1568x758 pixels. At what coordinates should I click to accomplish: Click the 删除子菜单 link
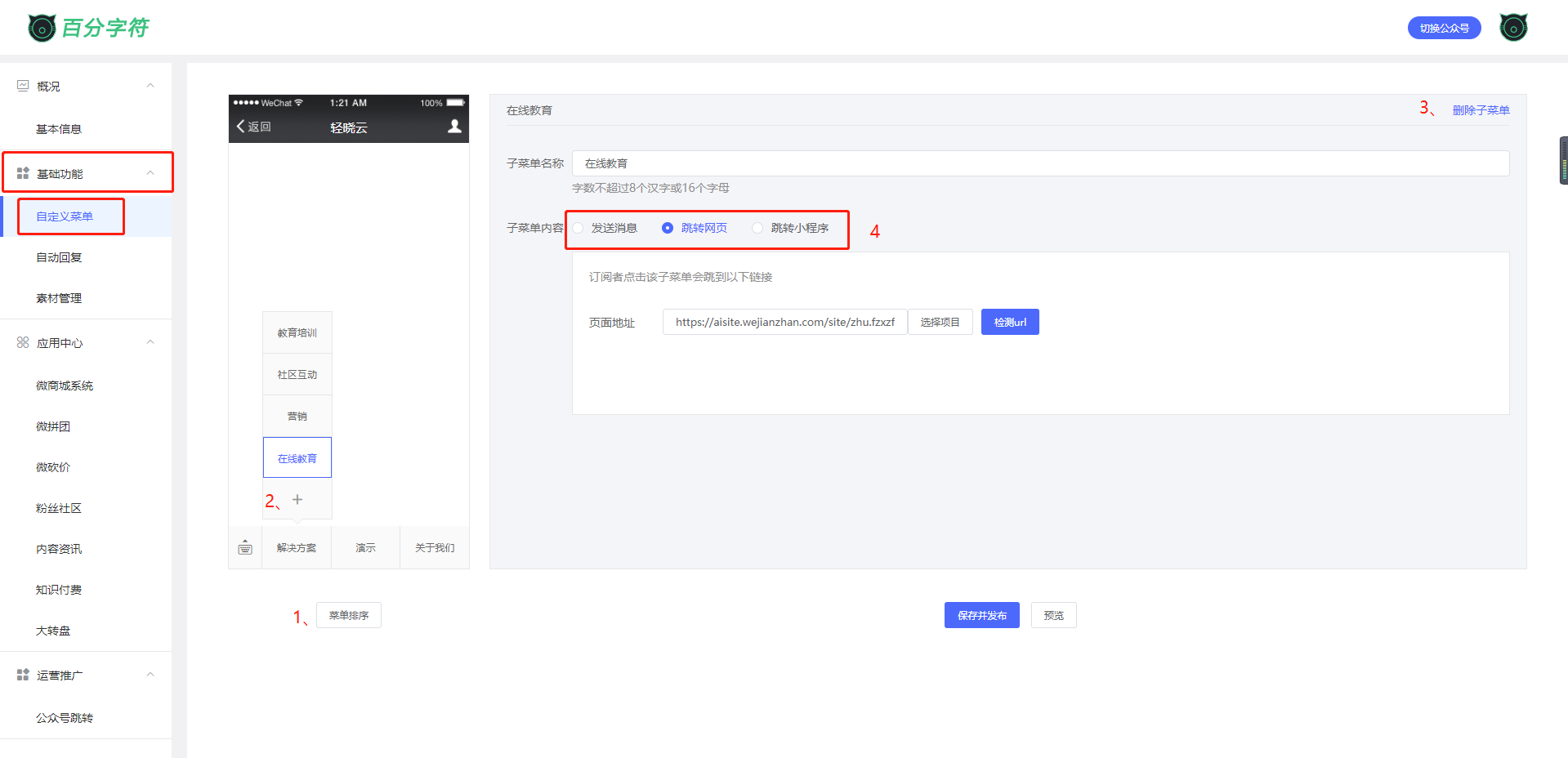pyautogui.click(x=1481, y=110)
